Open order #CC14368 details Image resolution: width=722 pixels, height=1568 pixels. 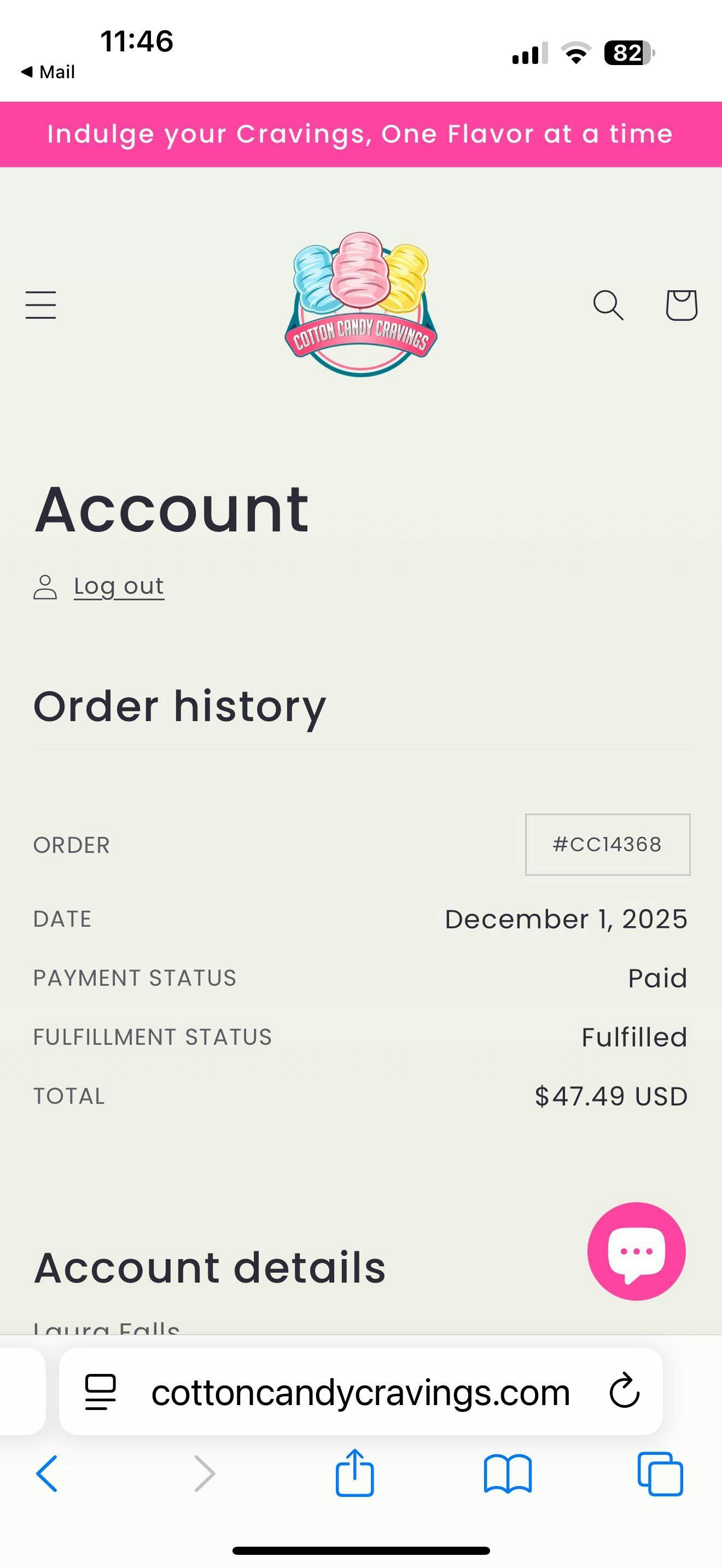tap(607, 844)
